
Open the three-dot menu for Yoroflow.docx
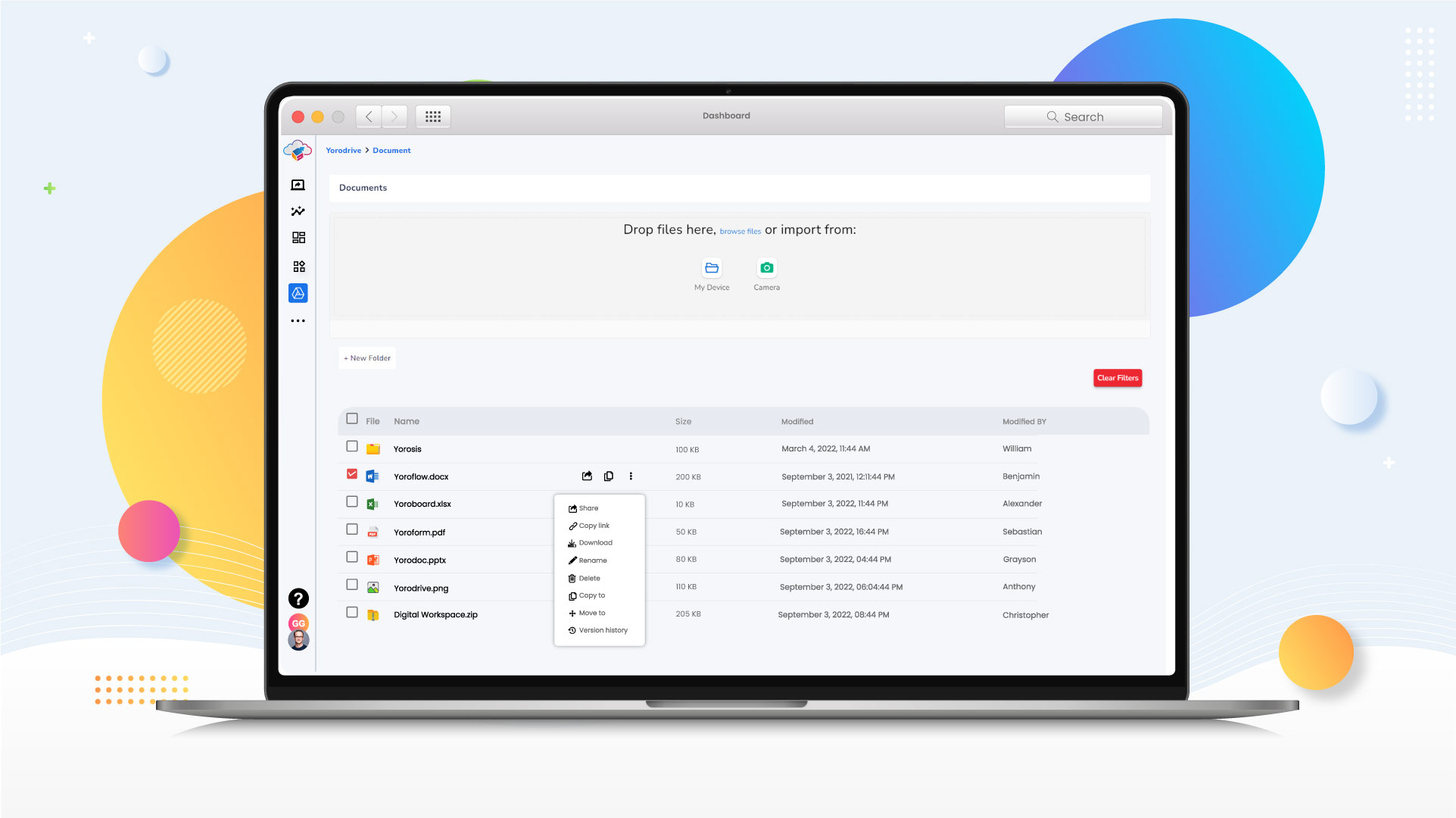tap(631, 476)
